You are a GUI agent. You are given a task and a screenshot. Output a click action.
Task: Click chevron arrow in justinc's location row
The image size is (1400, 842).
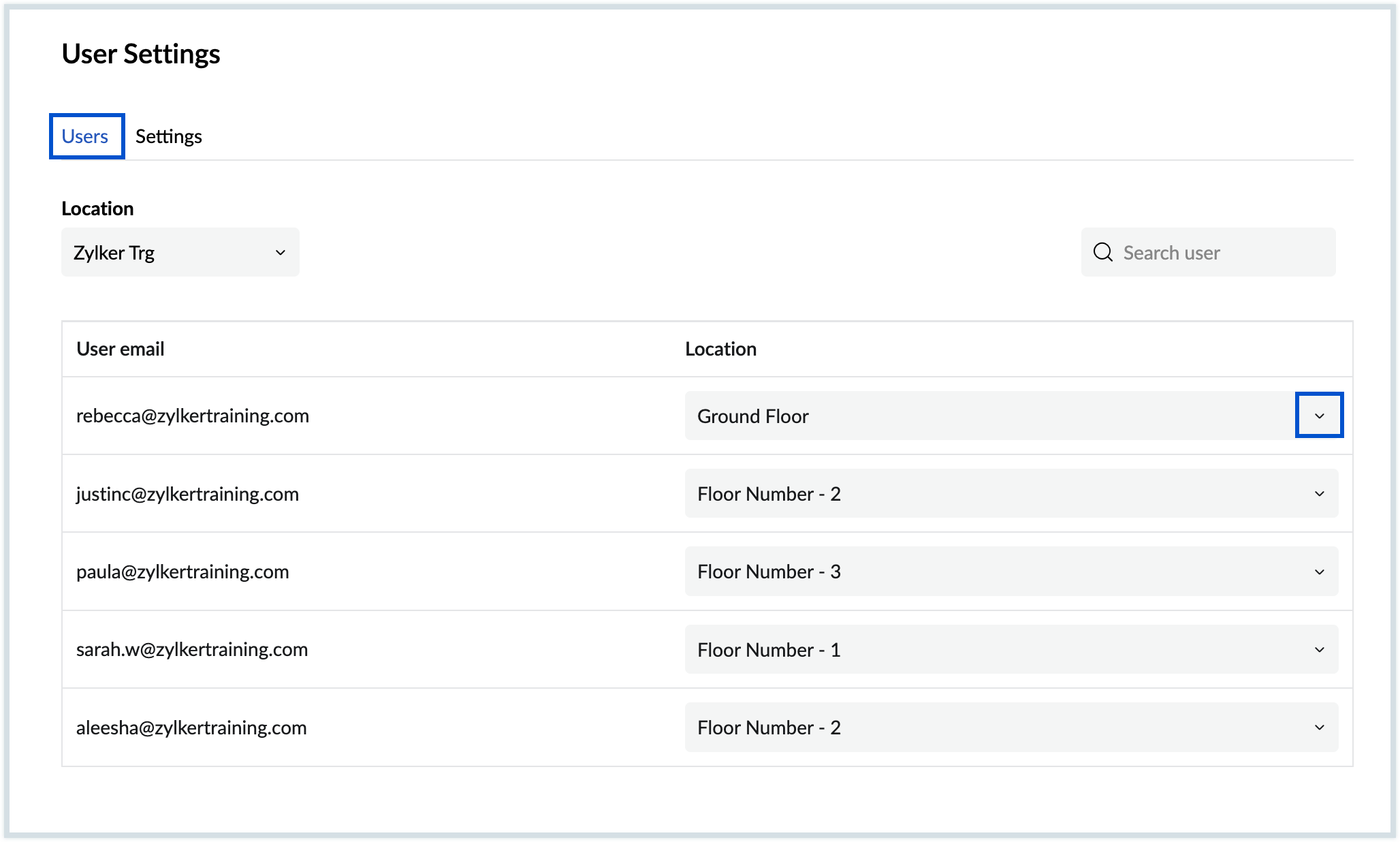point(1319,494)
